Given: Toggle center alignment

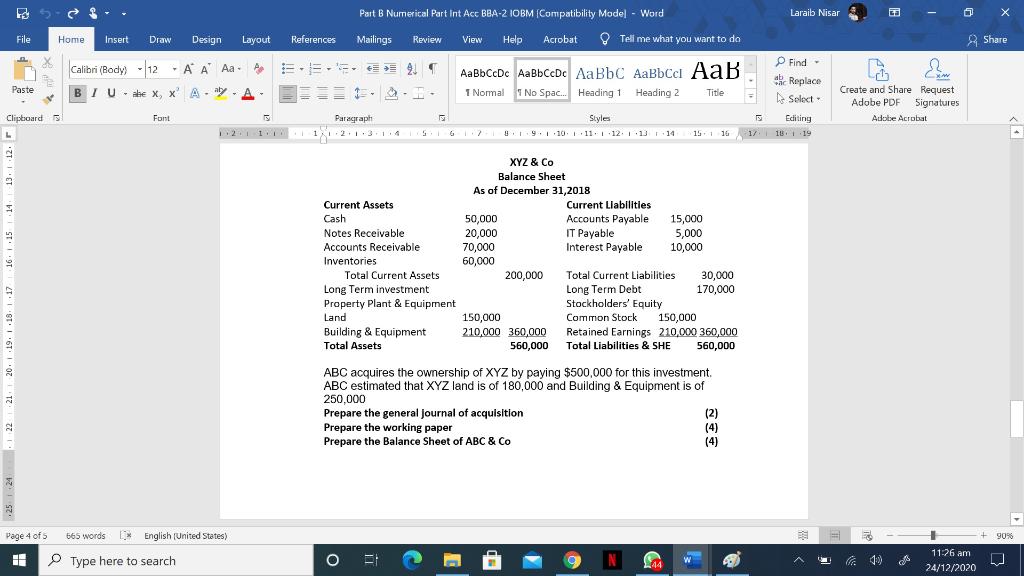Looking at the screenshot, I should [x=304, y=94].
